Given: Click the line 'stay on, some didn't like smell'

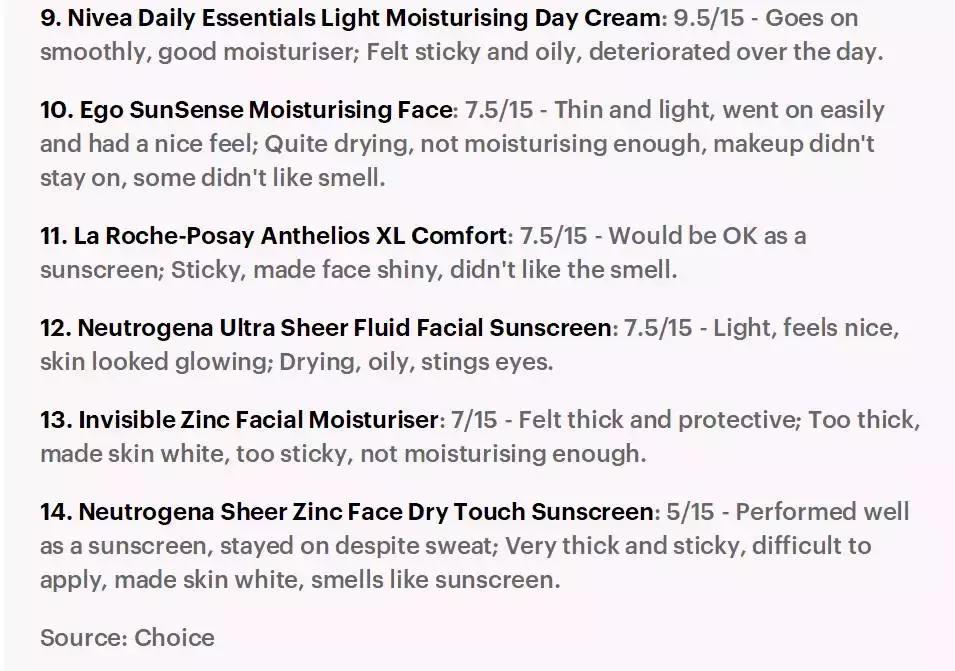Looking at the screenshot, I should coord(212,178).
